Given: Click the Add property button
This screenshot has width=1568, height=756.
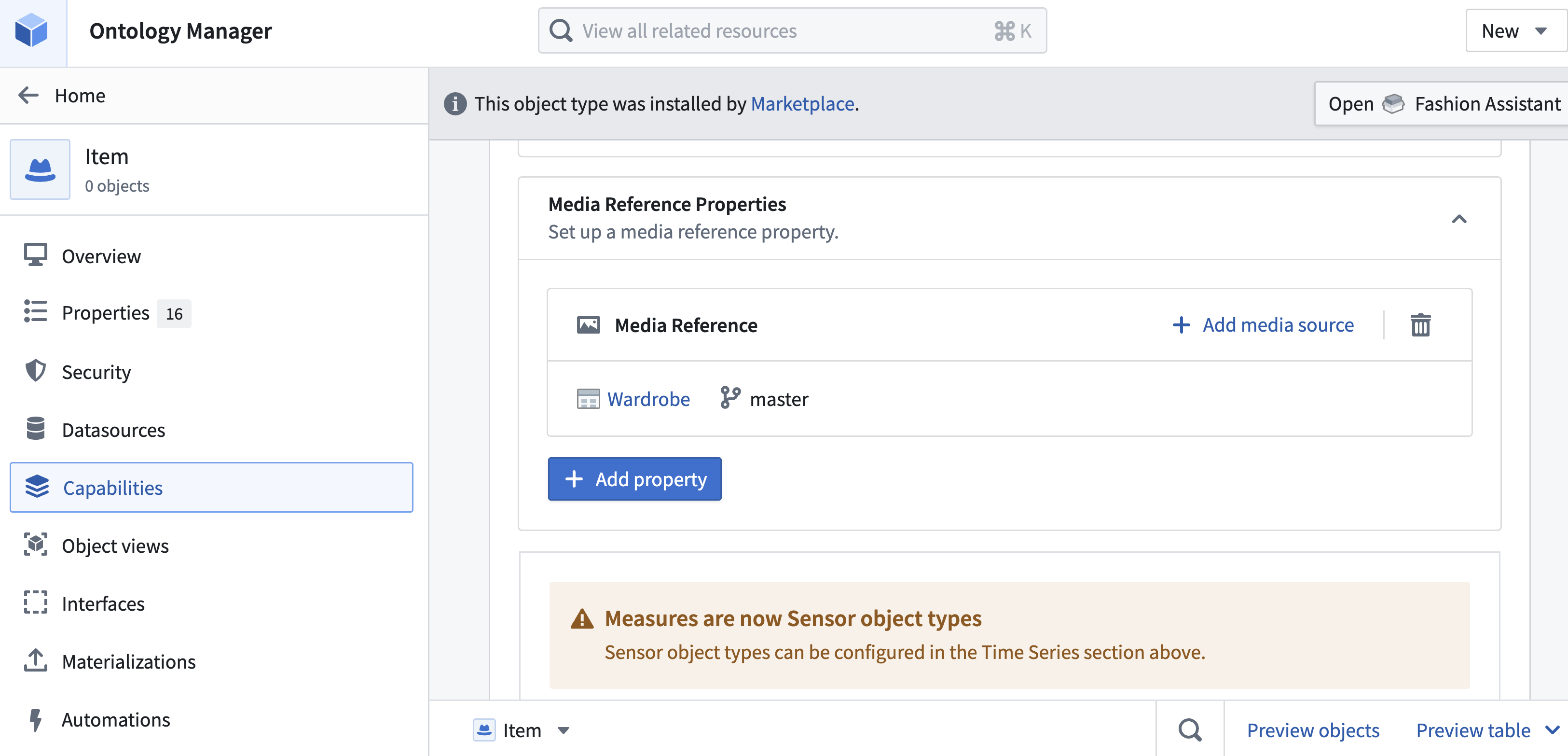Looking at the screenshot, I should 634,479.
